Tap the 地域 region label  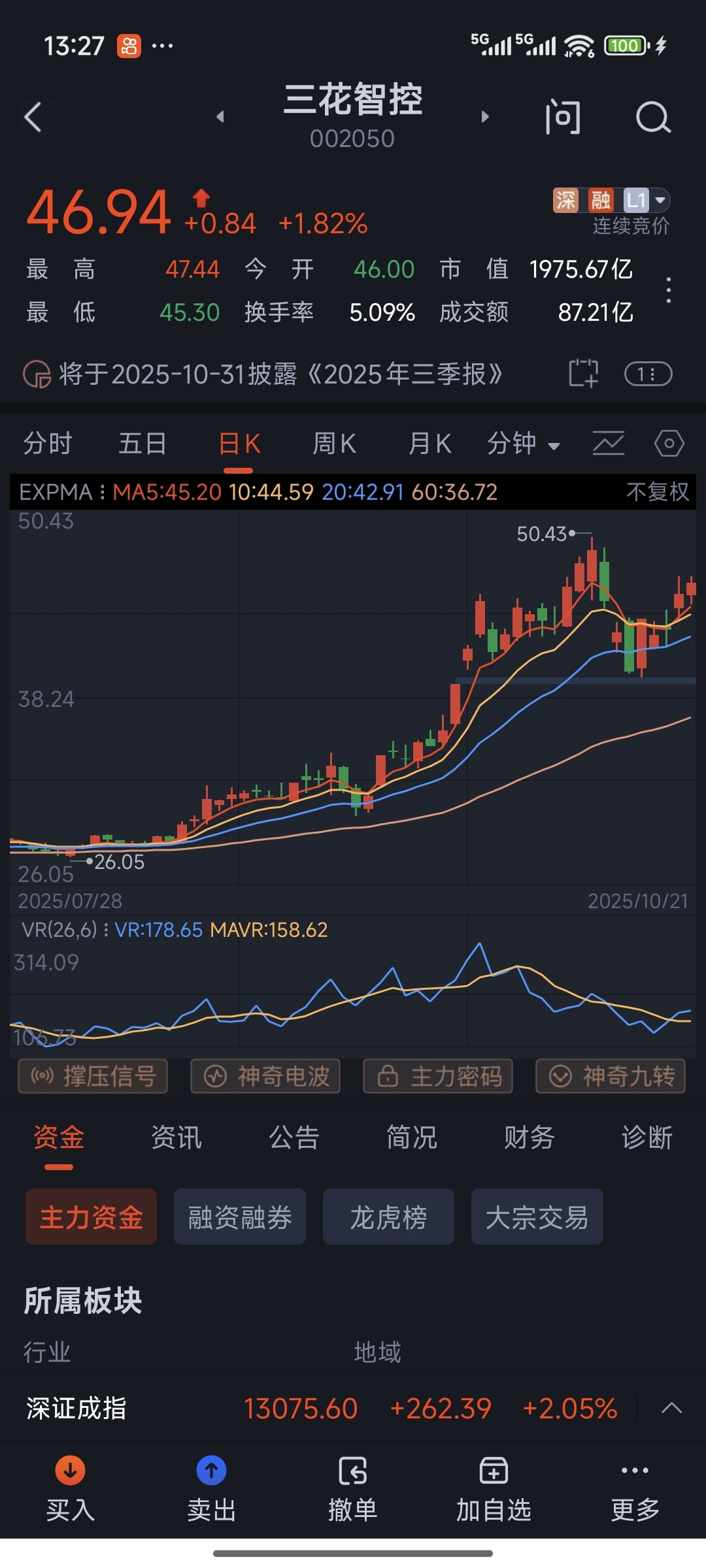[x=377, y=1352]
